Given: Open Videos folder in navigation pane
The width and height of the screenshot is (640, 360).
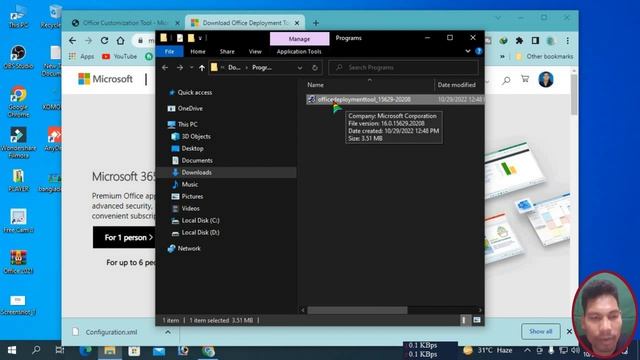Looking at the screenshot, I should [x=191, y=208].
